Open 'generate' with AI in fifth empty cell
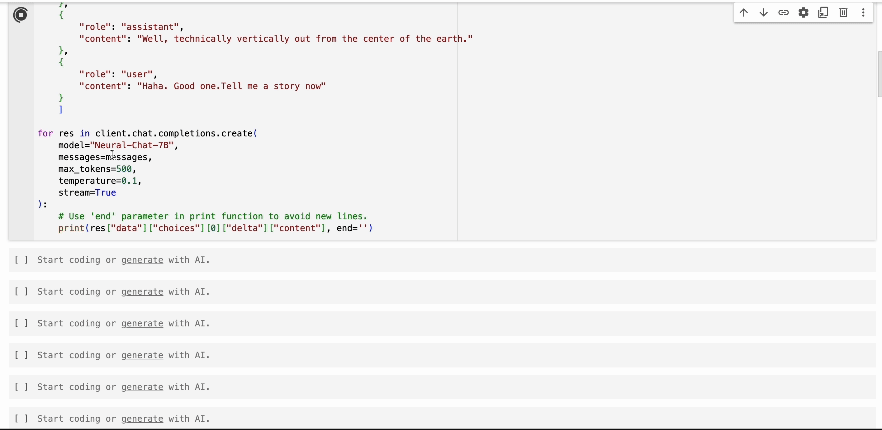Screen dimensions: 882x430 (x=141, y=387)
